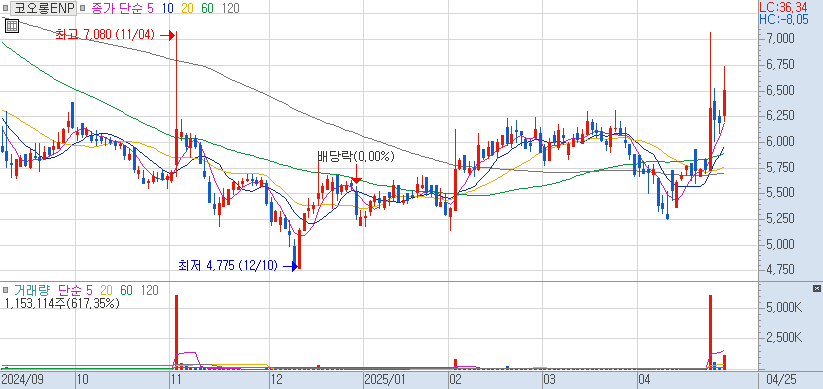Click the 1,153,114주(617.35%) volume readout
The height and width of the screenshot is (389, 823).
[62, 303]
